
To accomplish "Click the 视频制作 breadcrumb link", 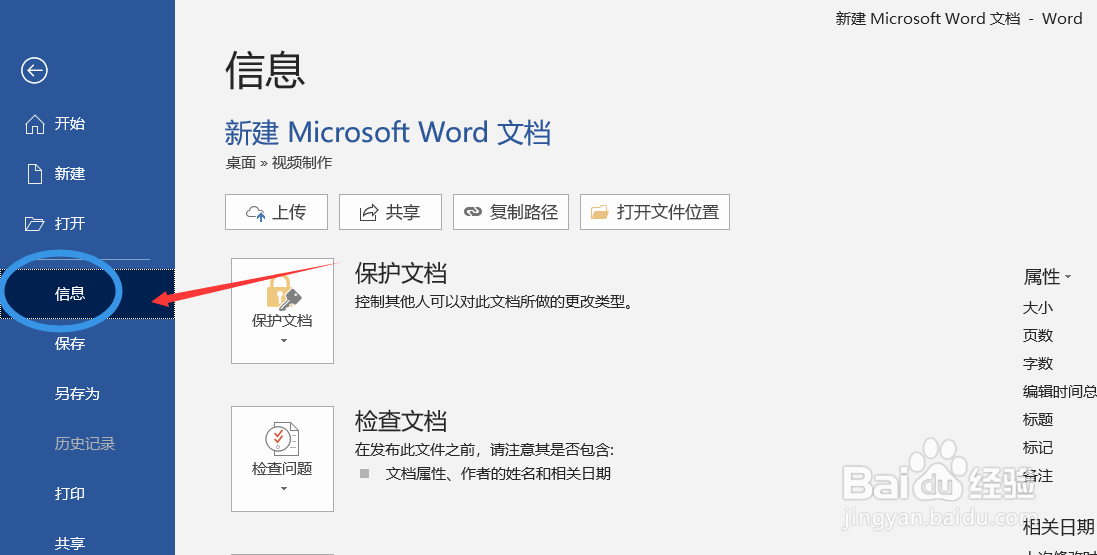I will tap(302, 163).
